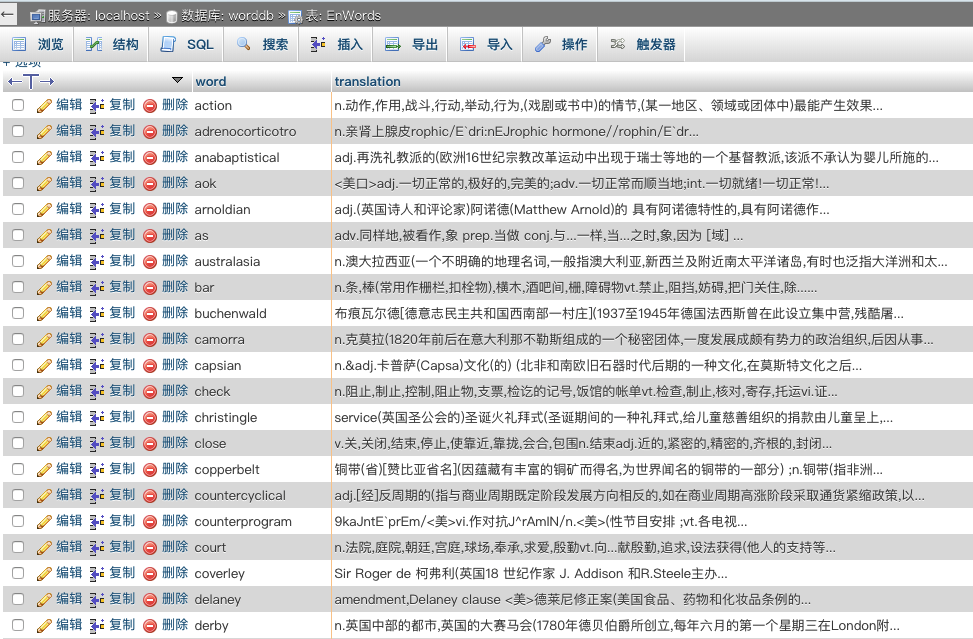Open the column options dropdown triangle in header
Screen dimensions: 973x639
[x=177, y=80]
